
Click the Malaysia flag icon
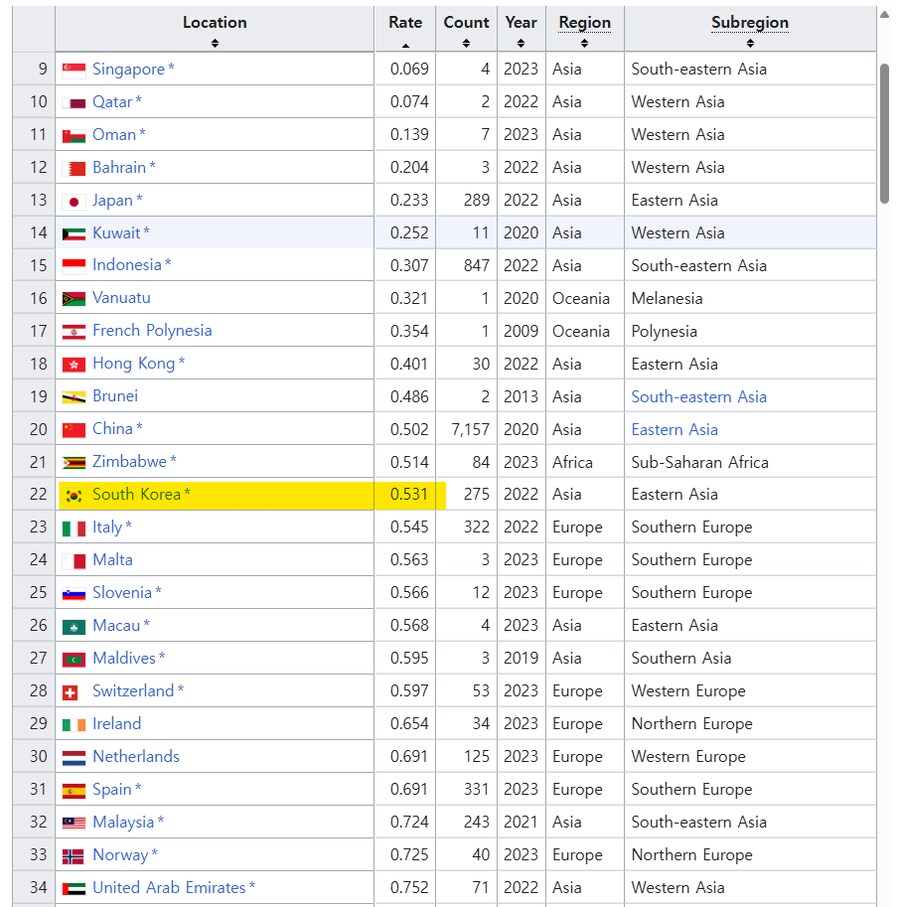pyautogui.click(x=73, y=822)
